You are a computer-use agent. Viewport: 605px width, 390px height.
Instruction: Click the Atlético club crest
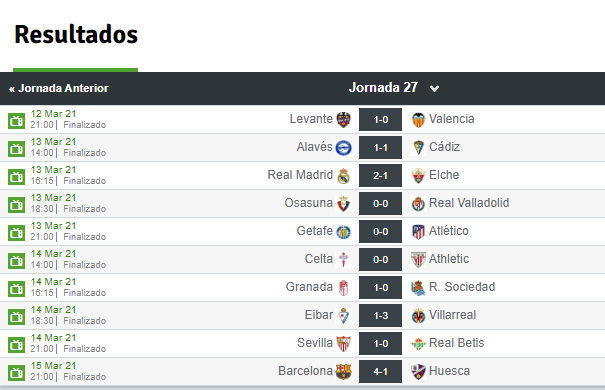point(418,232)
